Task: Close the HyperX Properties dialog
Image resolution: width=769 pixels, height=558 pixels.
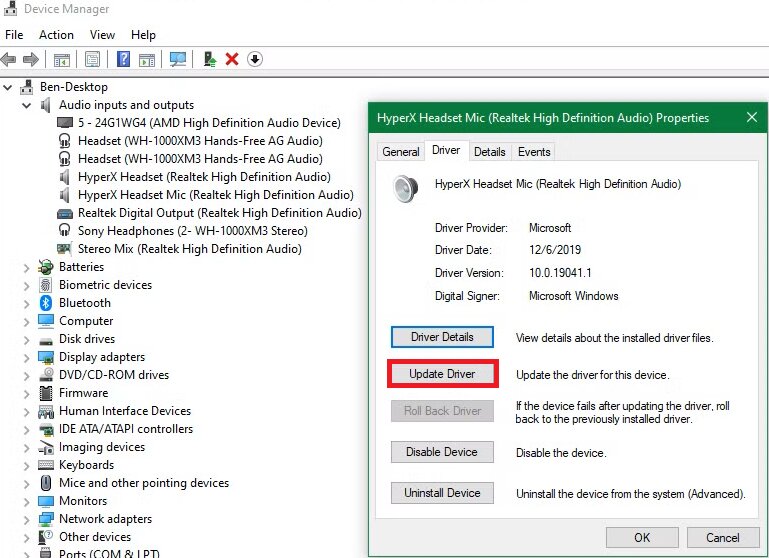Action: pyautogui.click(x=752, y=118)
